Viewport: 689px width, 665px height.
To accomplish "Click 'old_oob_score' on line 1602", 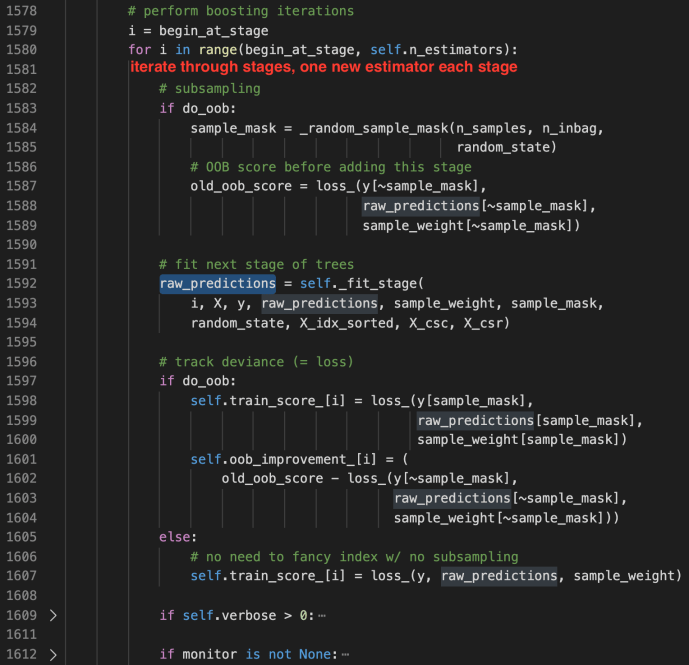I will (272, 479).
